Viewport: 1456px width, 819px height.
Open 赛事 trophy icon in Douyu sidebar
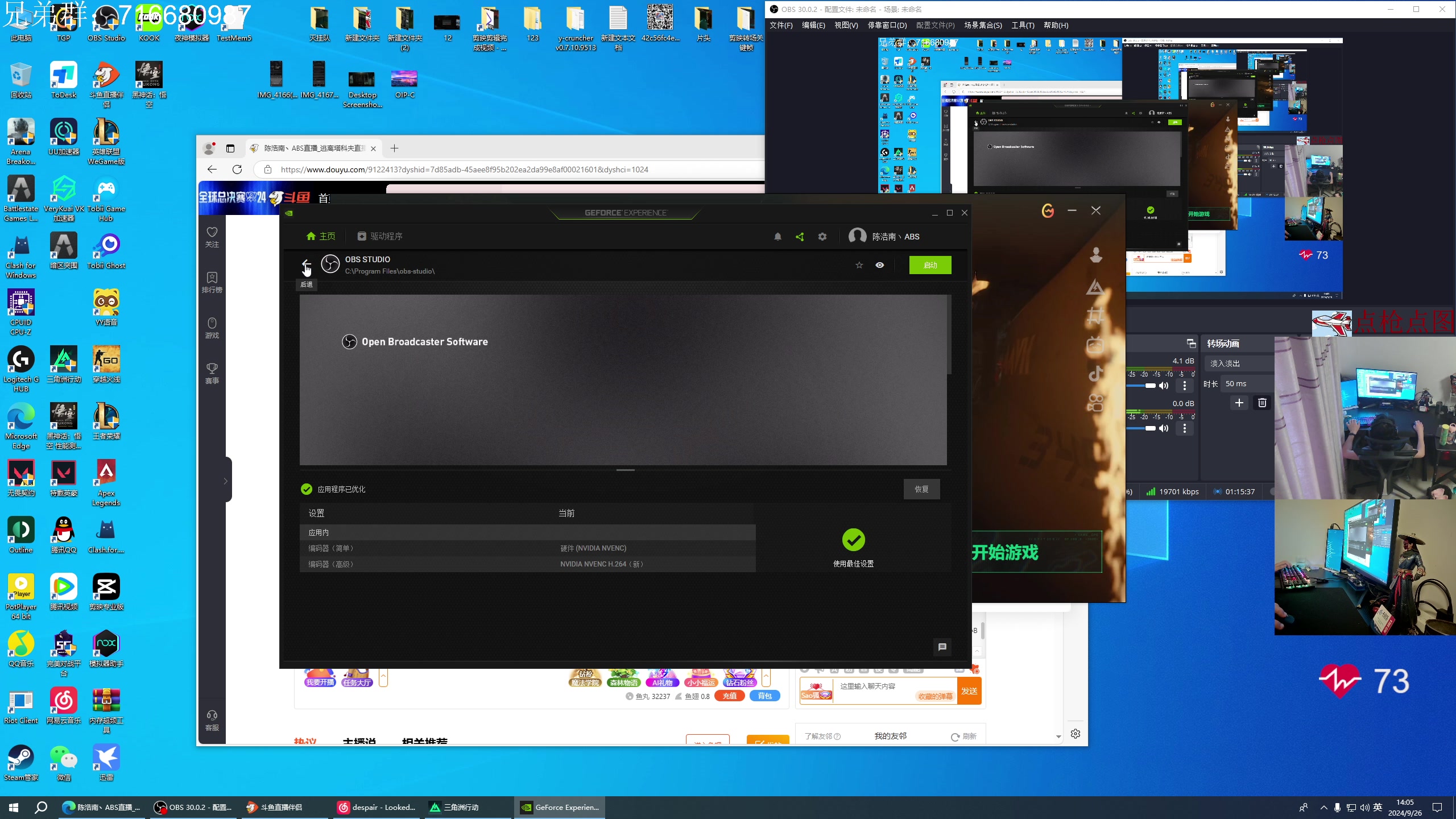(212, 373)
